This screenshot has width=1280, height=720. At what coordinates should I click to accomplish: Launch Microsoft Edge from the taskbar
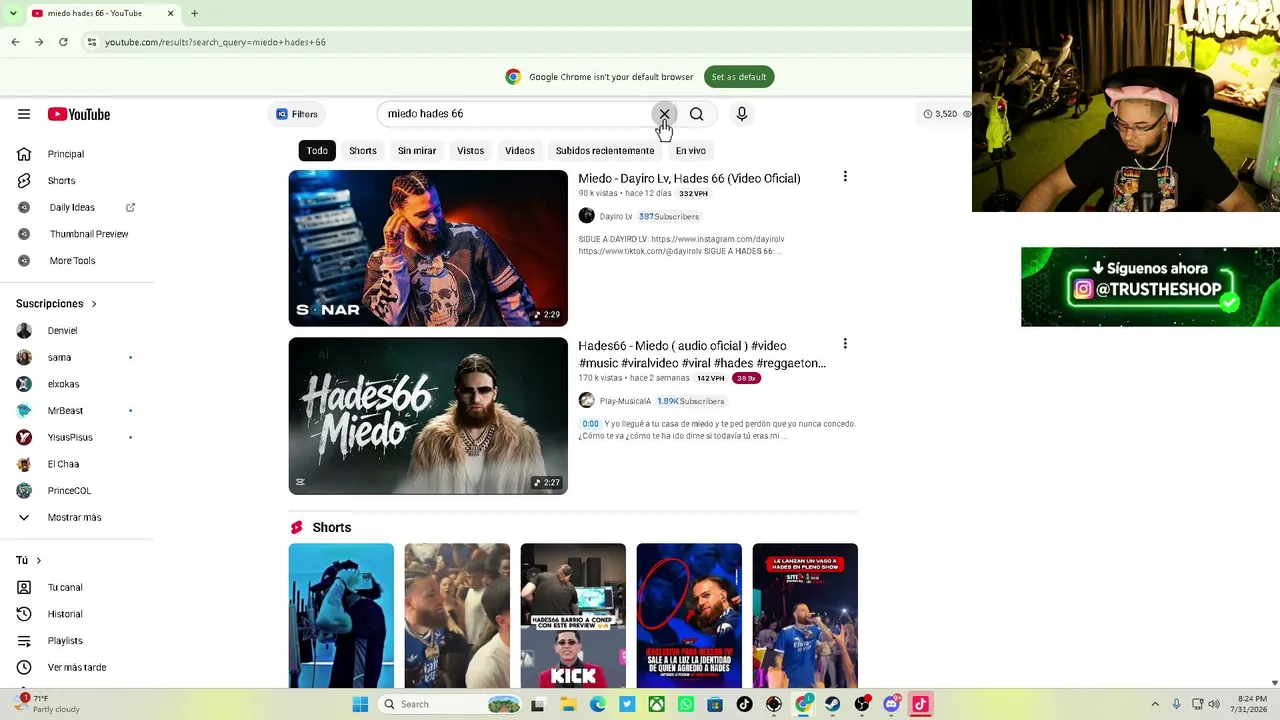point(598,704)
